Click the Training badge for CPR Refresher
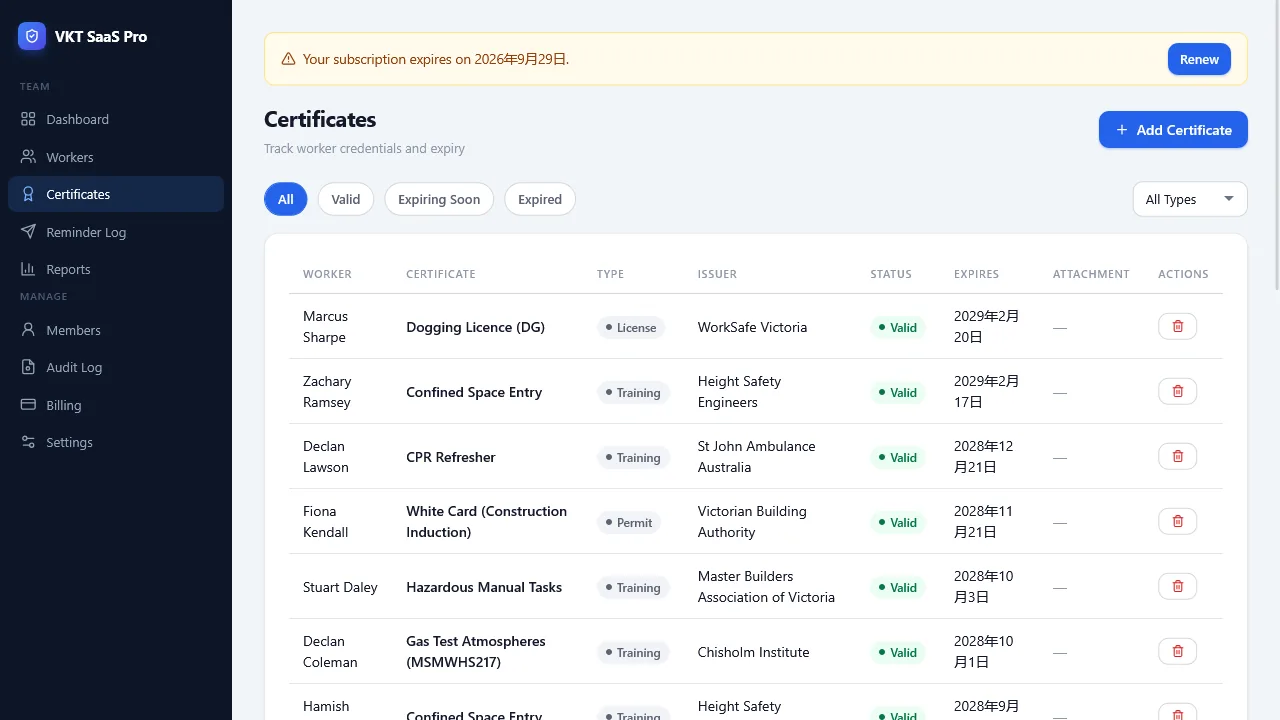The image size is (1280, 720). pos(633,457)
